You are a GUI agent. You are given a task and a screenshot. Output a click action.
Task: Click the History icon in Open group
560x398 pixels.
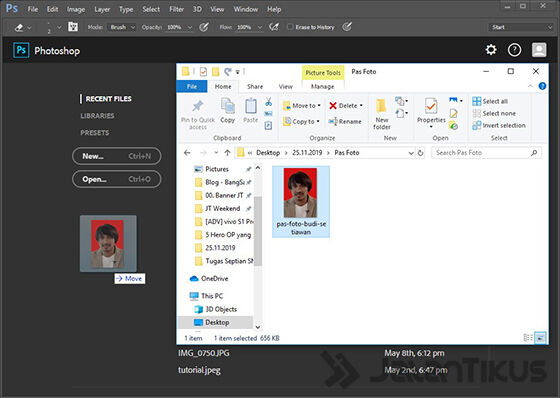(x=454, y=125)
